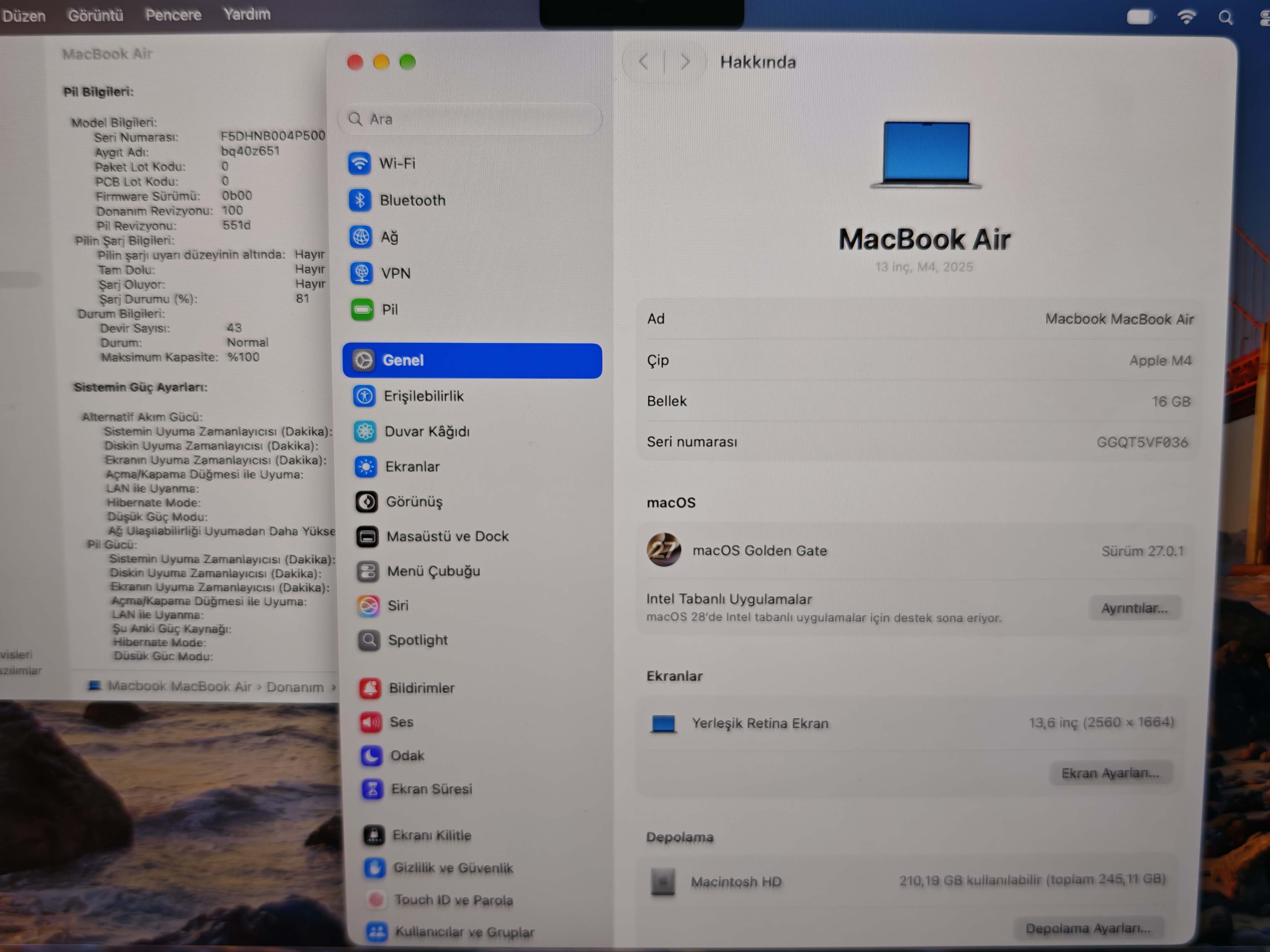
Task: Focus the Ara search field
Action: (x=470, y=119)
